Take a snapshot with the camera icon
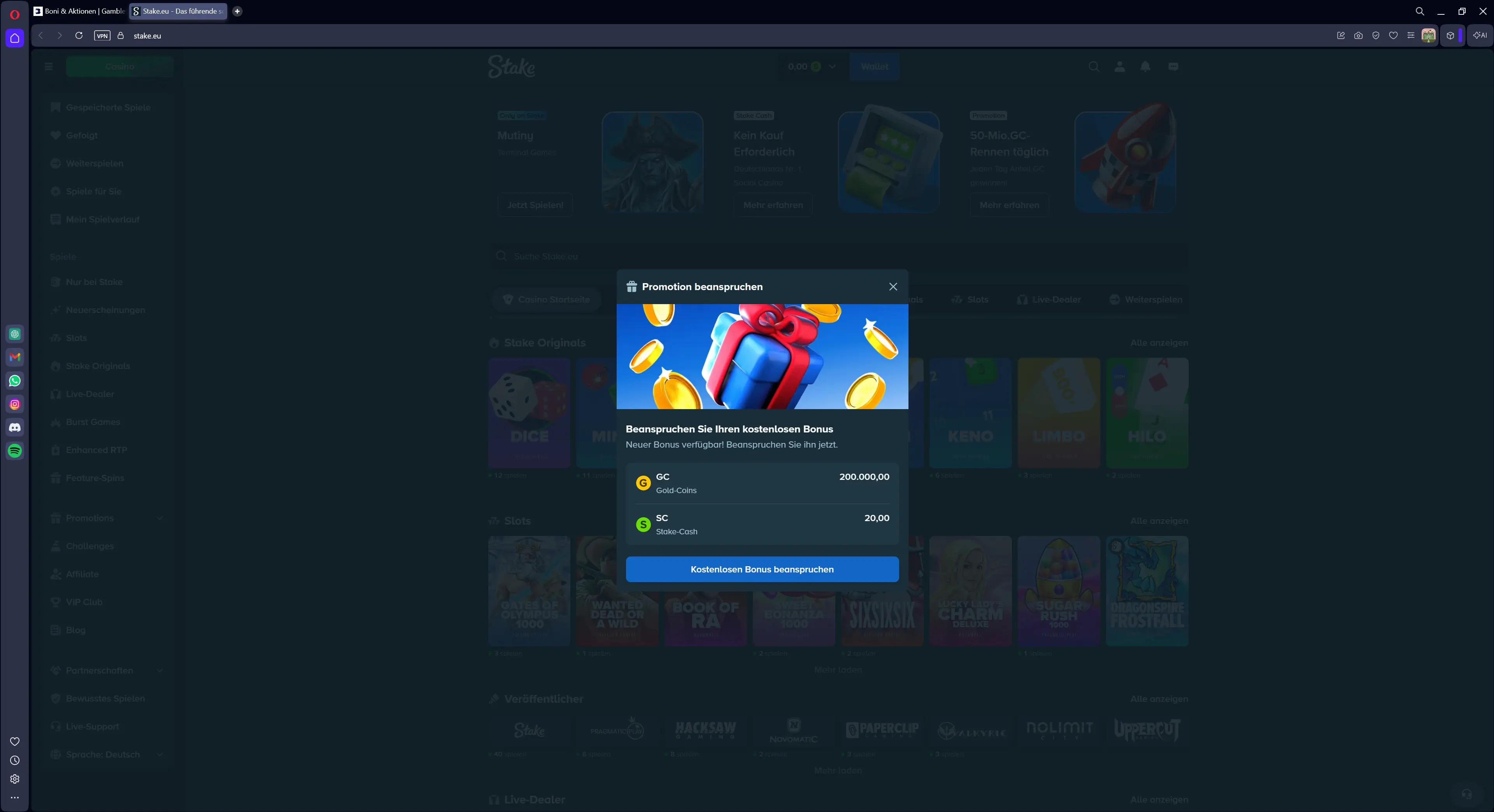 point(1358,35)
